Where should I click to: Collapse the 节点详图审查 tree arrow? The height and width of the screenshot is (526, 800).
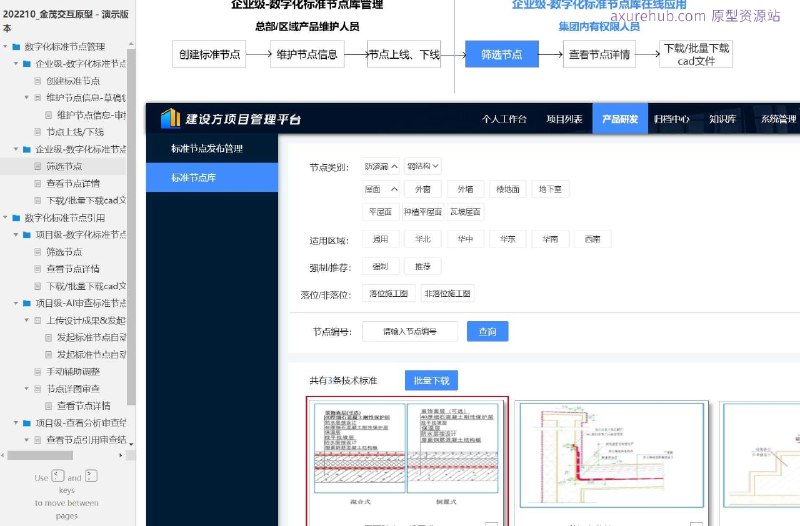[27, 388]
